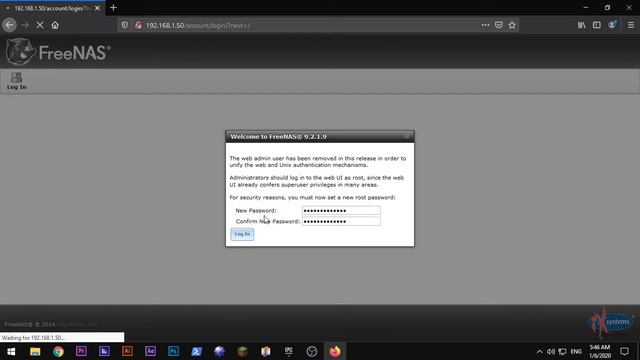Open the volume control tray icon
Screen dimensions: 640x360
pos(551,351)
